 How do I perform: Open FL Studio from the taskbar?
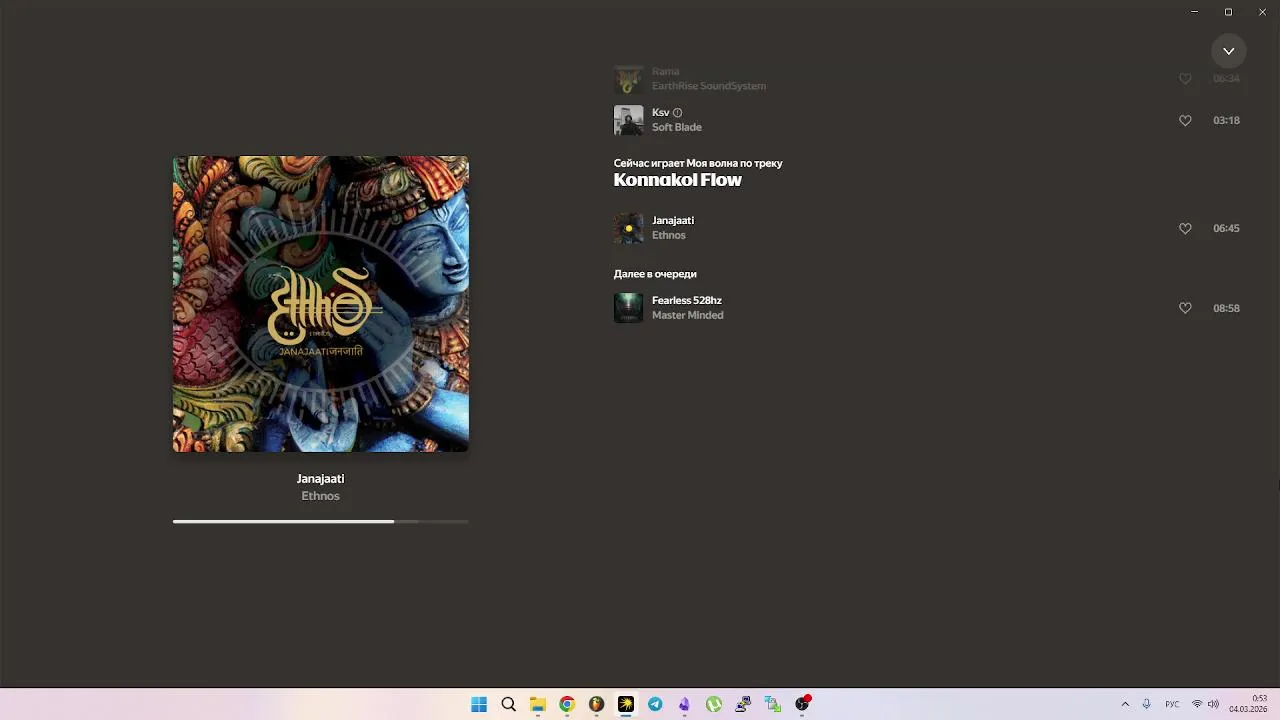point(596,704)
